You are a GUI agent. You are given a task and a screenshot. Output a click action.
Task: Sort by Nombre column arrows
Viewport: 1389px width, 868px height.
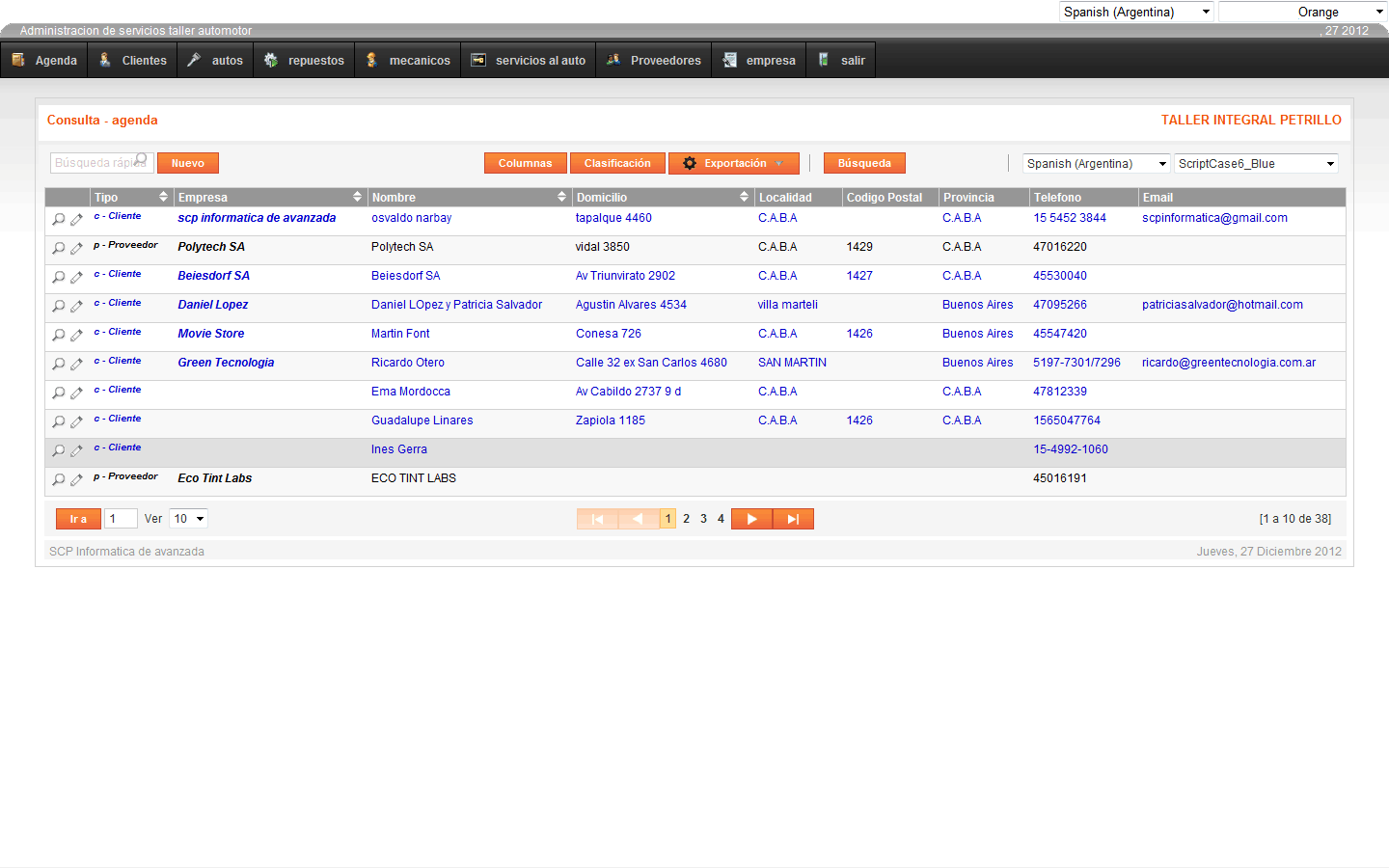[x=561, y=197]
